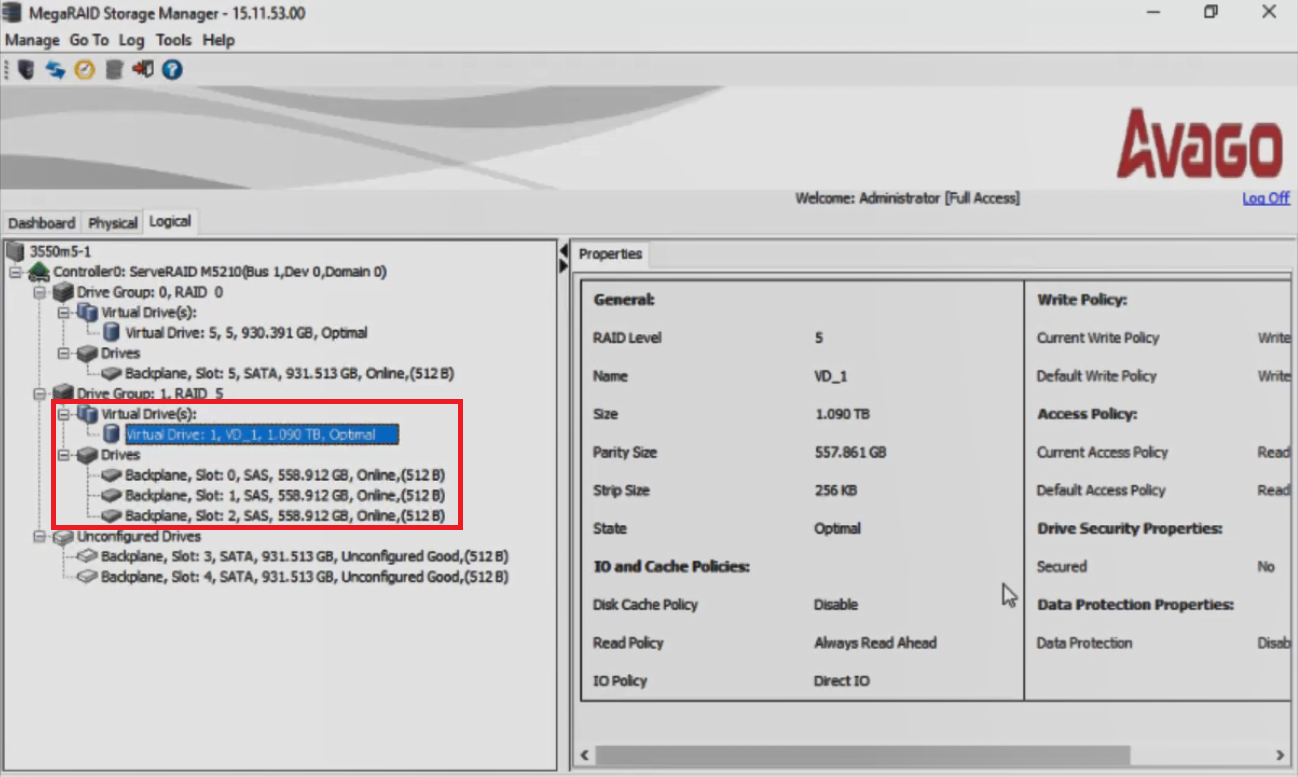Viewport: 1298px width, 777px height.
Task: Click the blue arrows refresh icon
Action: tap(55, 70)
